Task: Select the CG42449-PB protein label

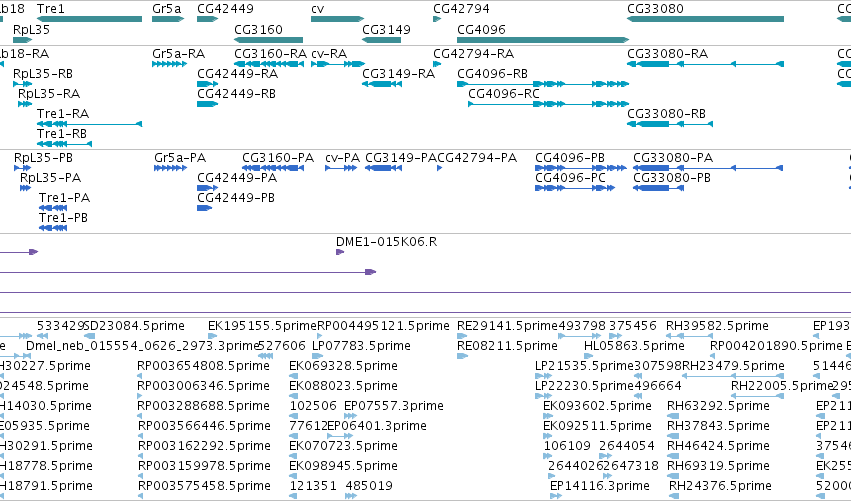Action: pos(236,198)
